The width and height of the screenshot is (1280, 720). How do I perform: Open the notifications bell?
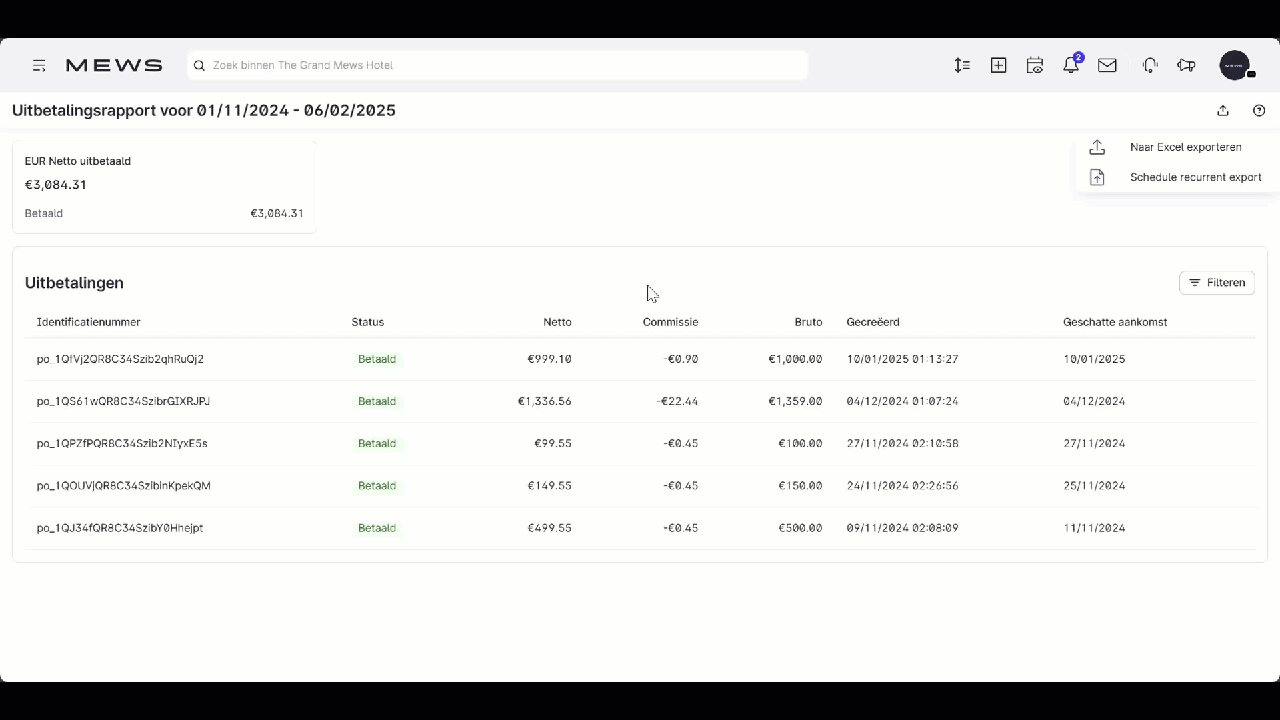point(1071,65)
